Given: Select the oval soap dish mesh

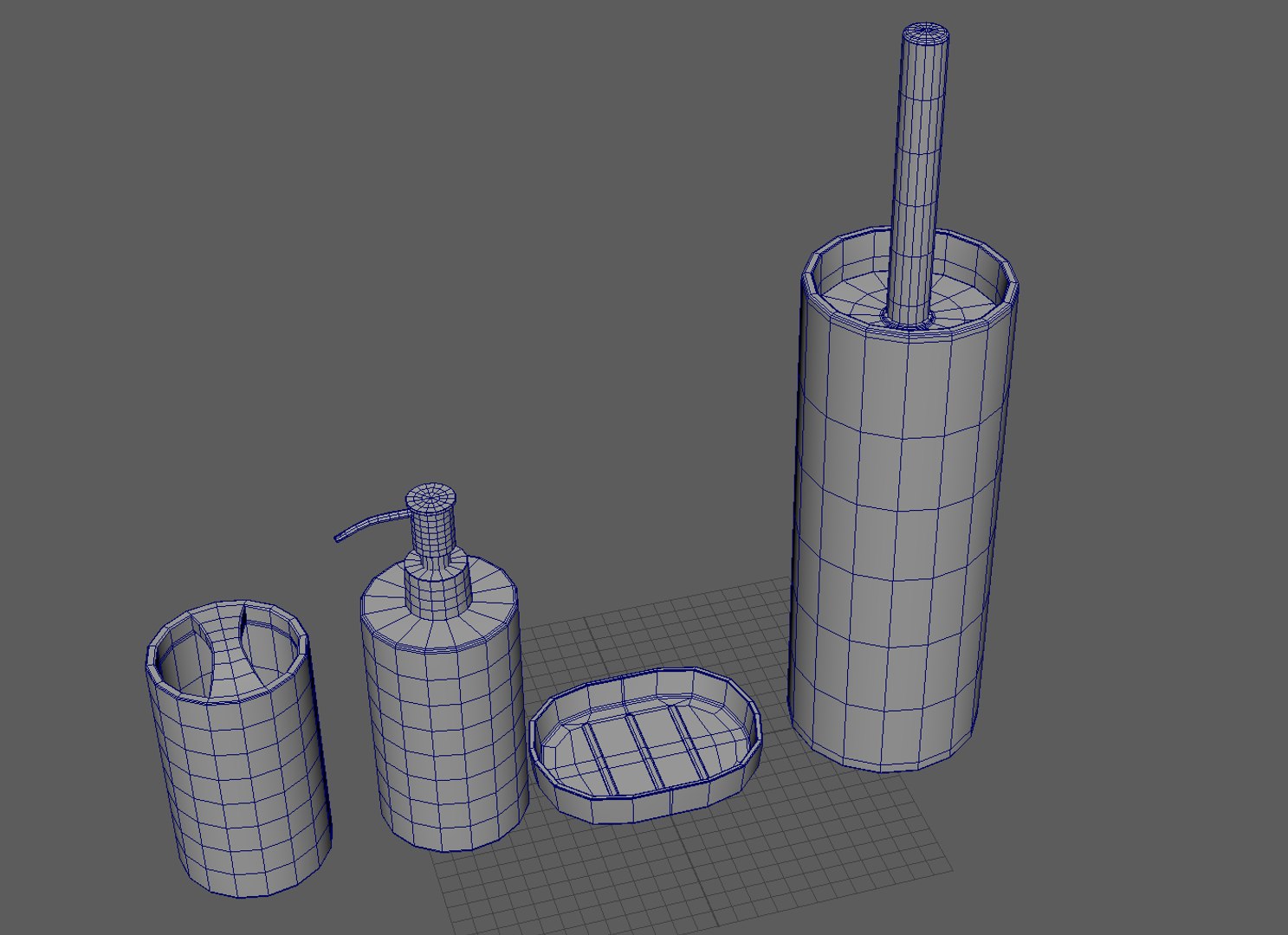Looking at the screenshot, I should coord(646,745).
